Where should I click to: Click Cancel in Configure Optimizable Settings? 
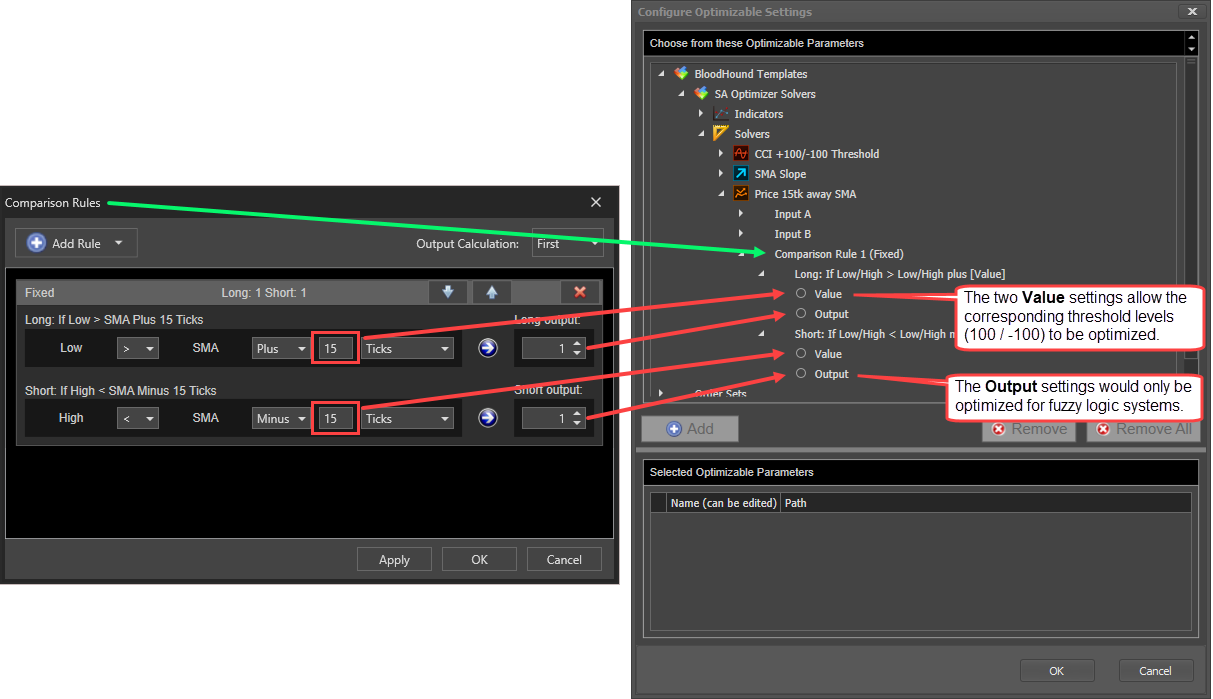(x=1156, y=670)
